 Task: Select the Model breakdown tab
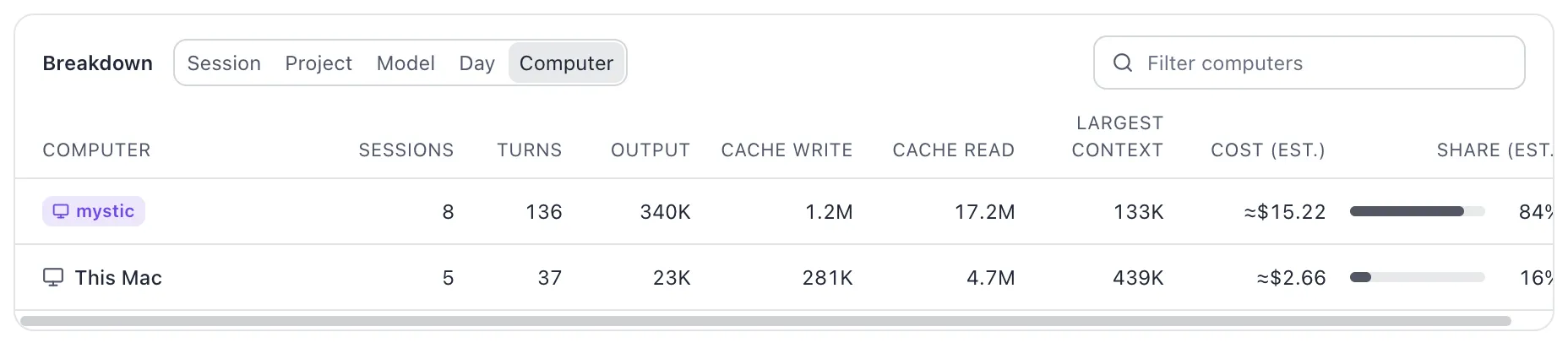click(x=406, y=63)
